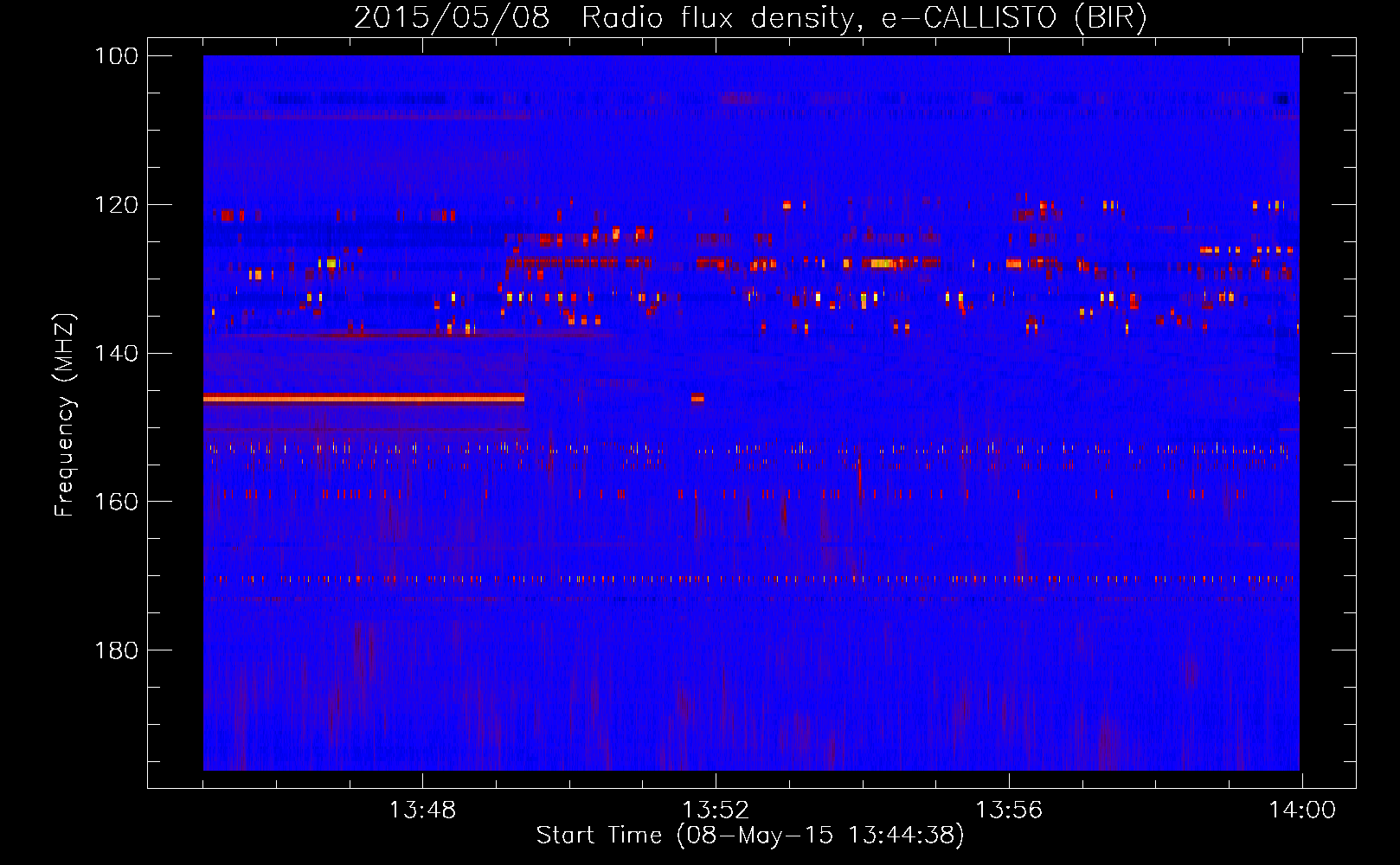Click the 13:52 time tick label
Image resolution: width=1400 pixels, height=865 pixels.
(x=716, y=811)
